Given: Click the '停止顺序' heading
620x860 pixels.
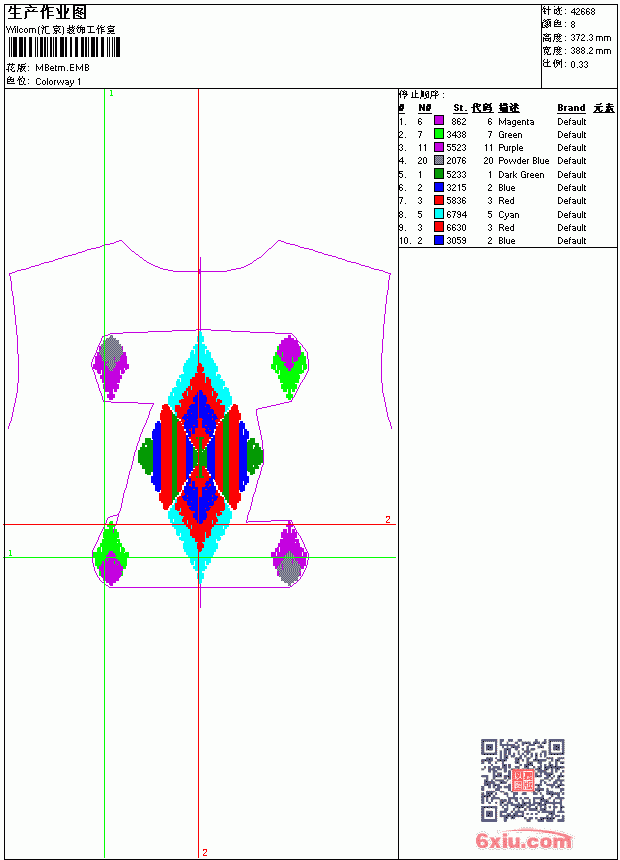Looking at the screenshot, I should pos(421,94).
